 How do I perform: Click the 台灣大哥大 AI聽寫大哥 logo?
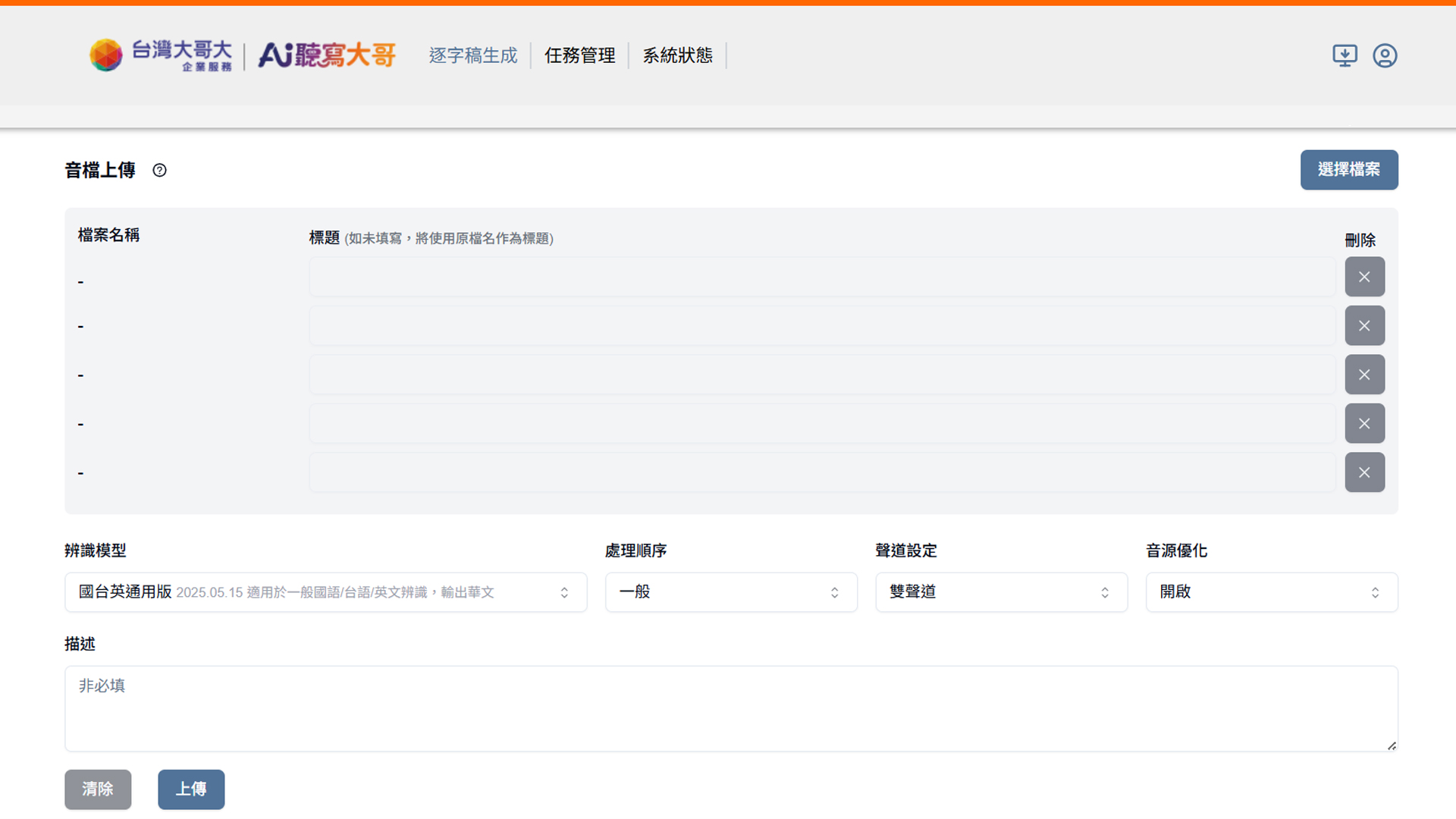tap(243, 55)
